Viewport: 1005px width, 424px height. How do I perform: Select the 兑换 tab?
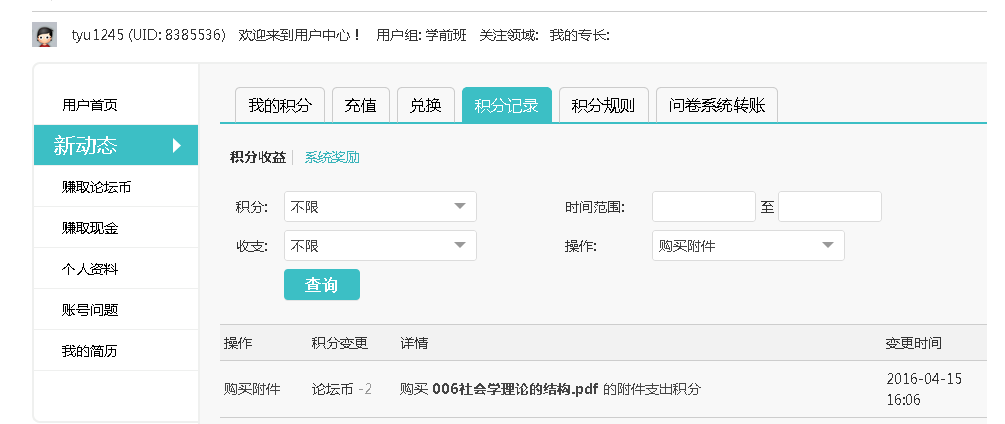pos(425,105)
